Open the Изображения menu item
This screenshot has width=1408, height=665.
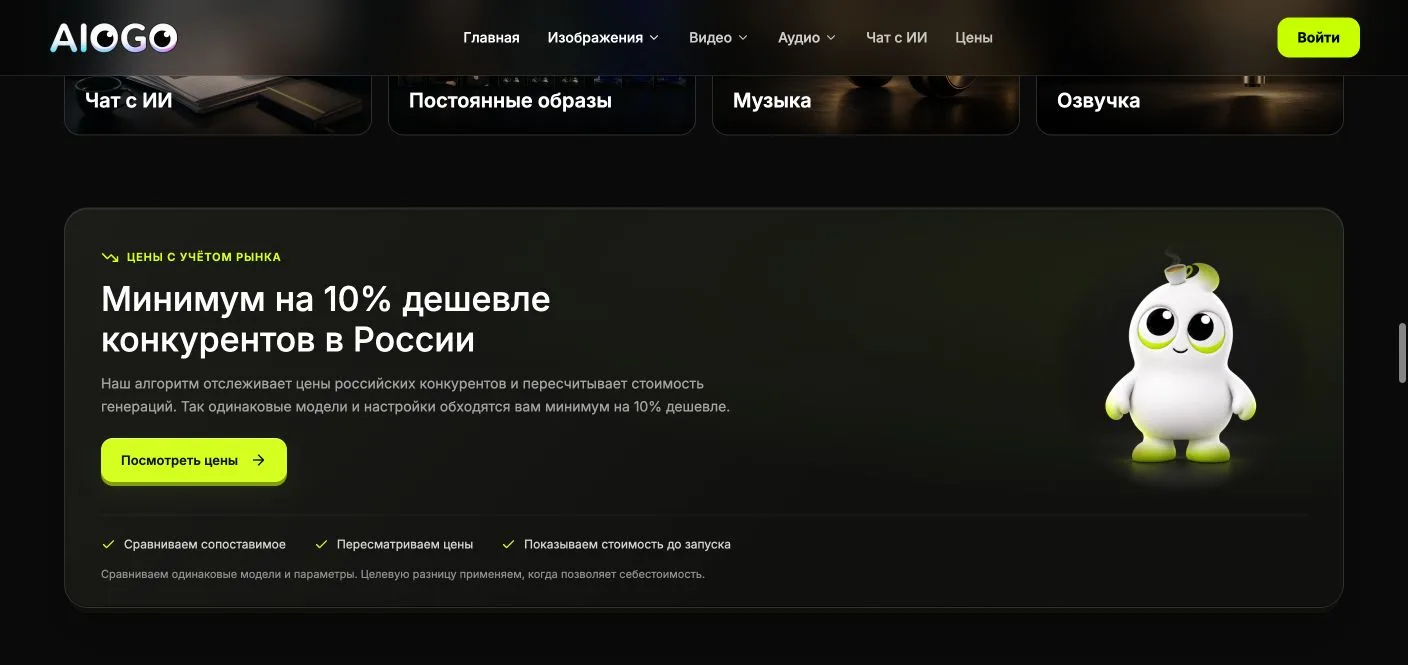(595, 38)
